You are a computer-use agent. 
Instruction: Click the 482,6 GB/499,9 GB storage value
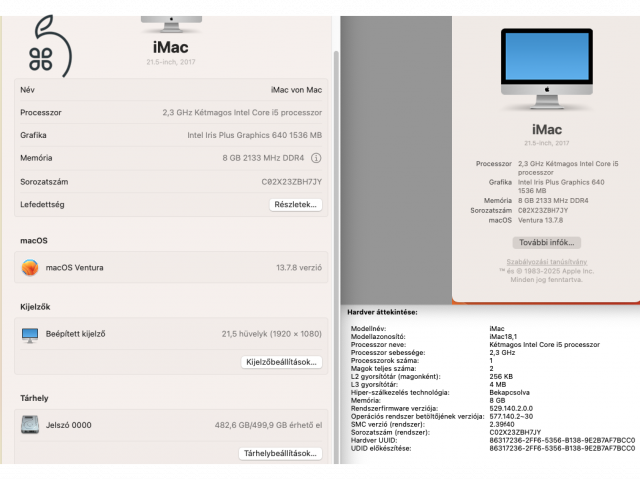pos(268,425)
